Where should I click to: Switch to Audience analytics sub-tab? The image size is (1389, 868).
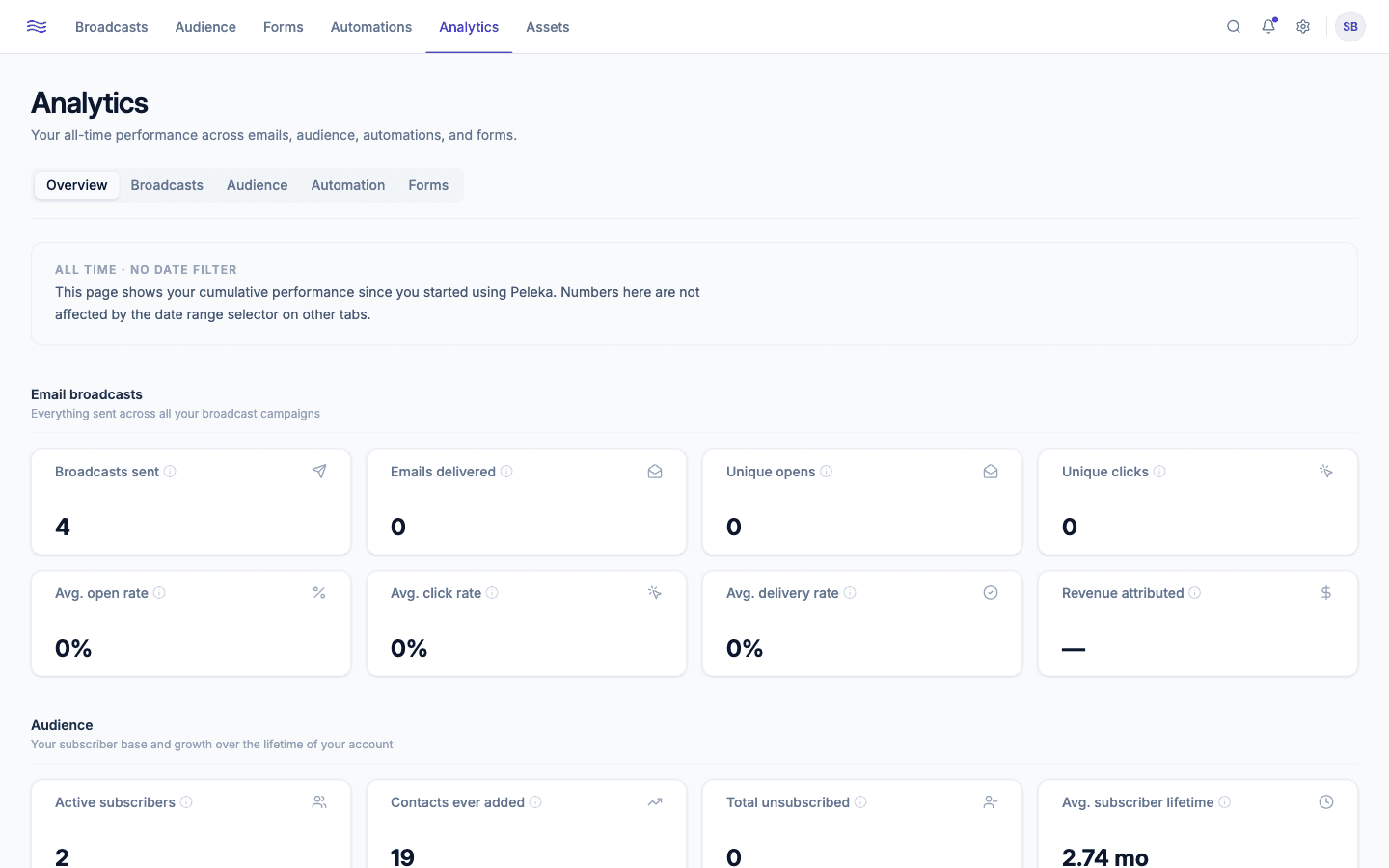point(258,185)
